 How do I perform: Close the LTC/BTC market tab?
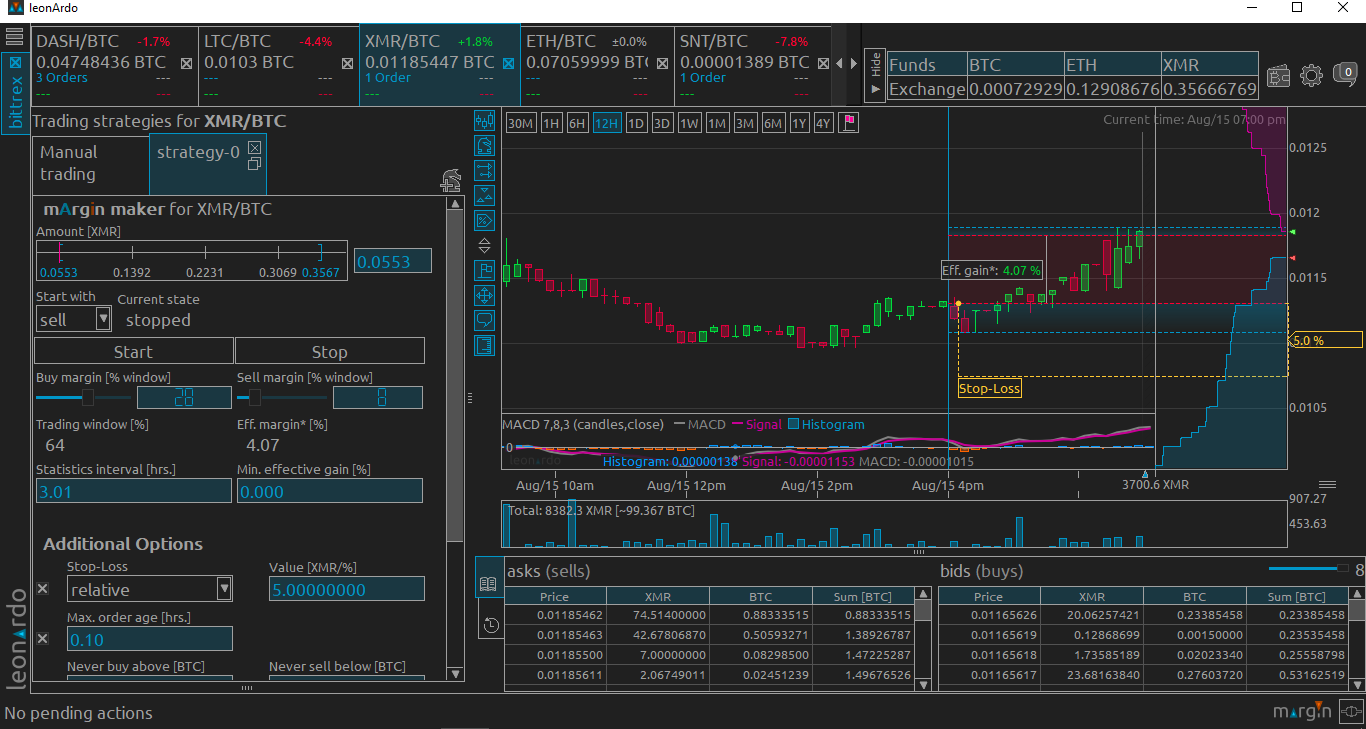pos(347,63)
